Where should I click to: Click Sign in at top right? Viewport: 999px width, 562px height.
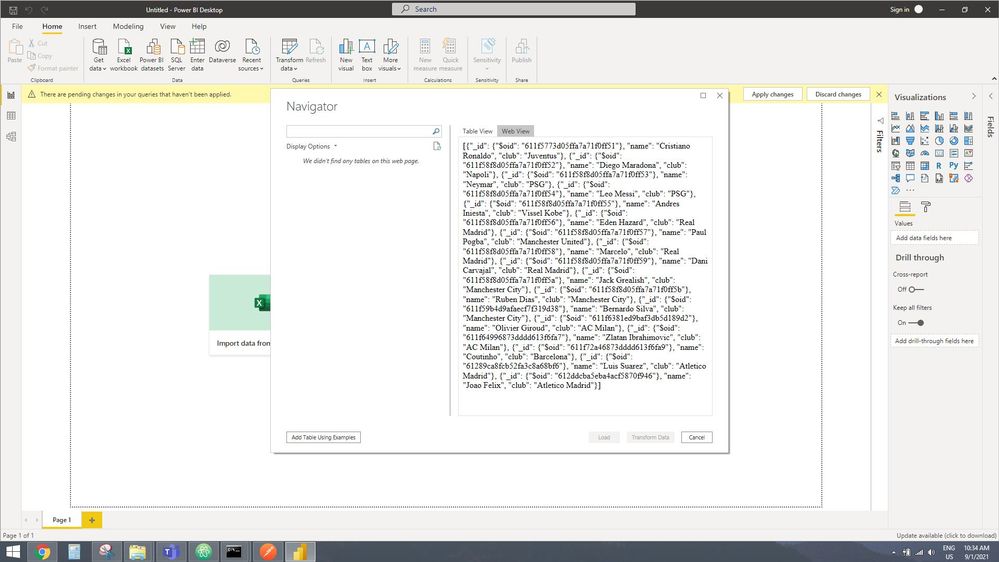click(x=900, y=10)
